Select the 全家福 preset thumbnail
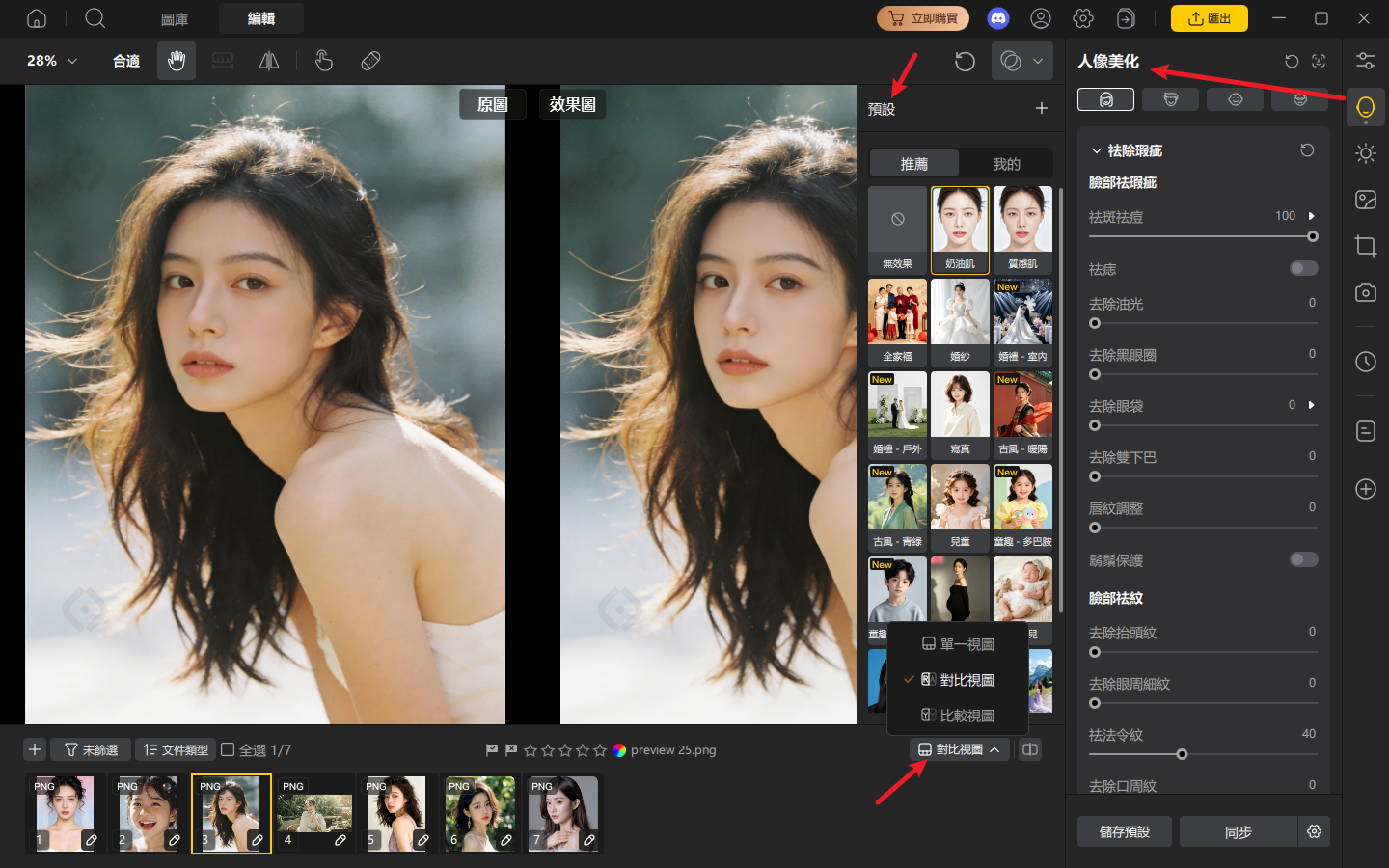The height and width of the screenshot is (868, 1389). click(x=897, y=322)
